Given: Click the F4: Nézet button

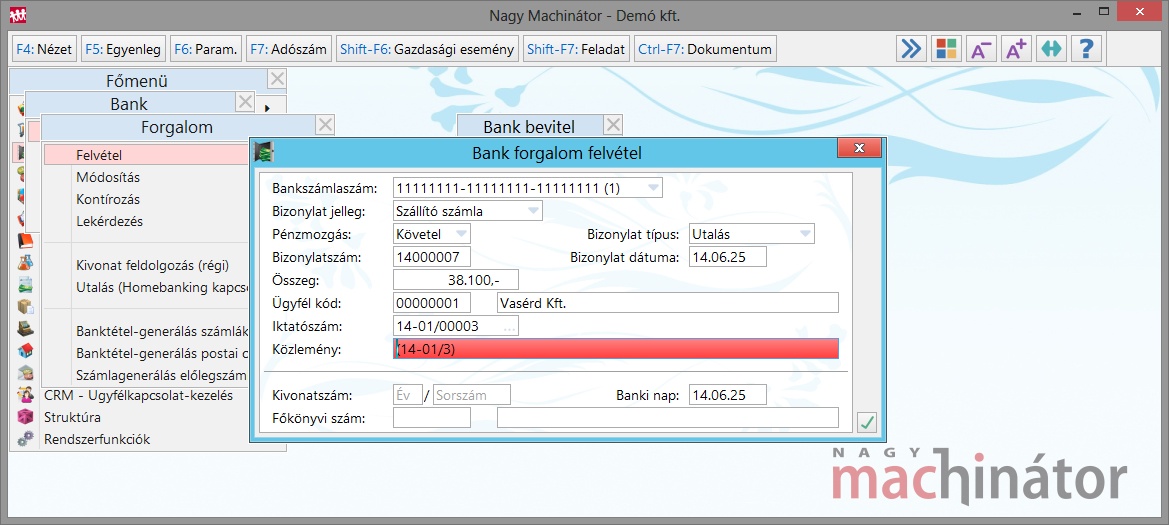Looking at the screenshot, I should [44, 50].
